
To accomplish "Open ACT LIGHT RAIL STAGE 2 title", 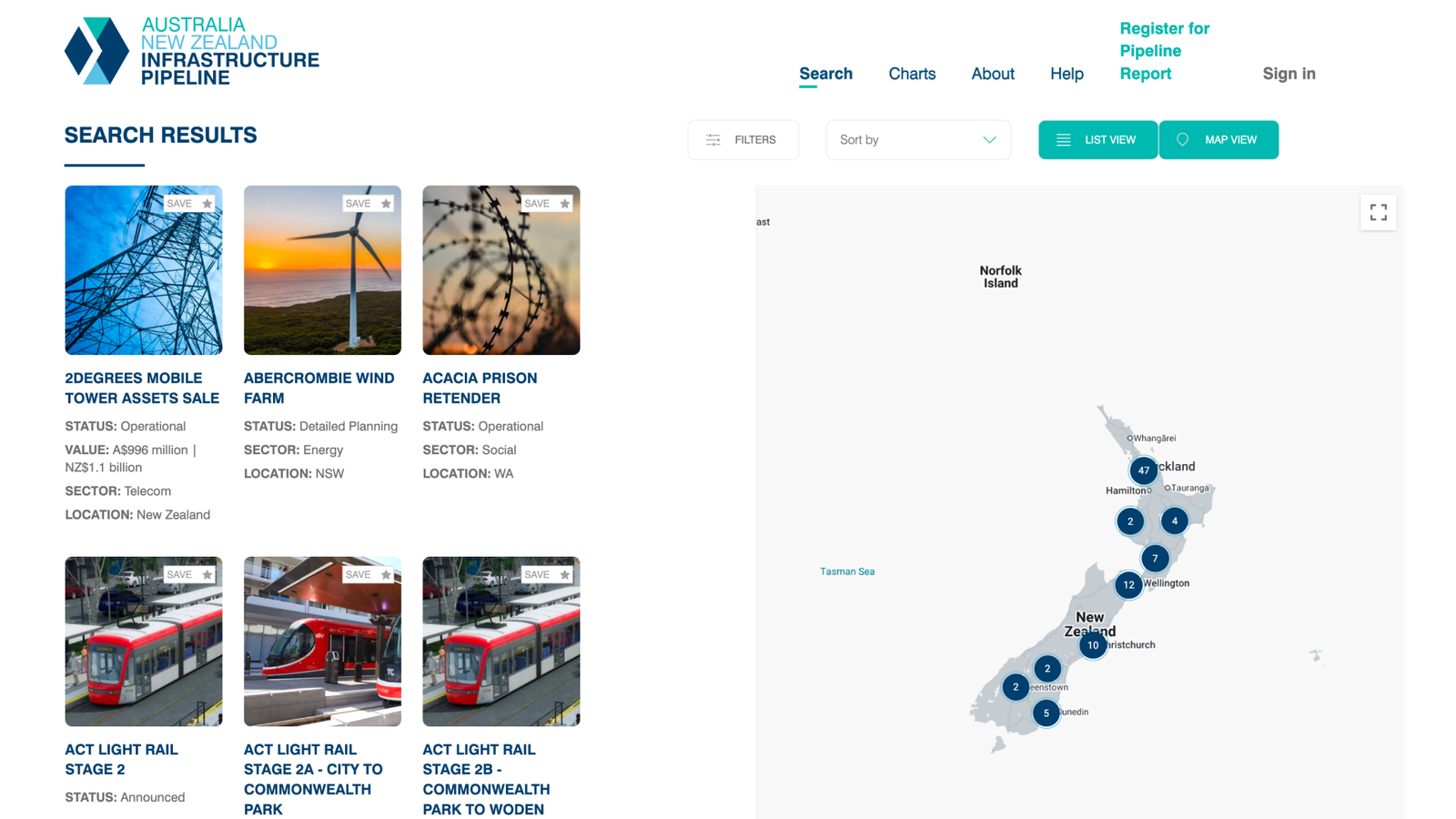I will coord(121,760).
